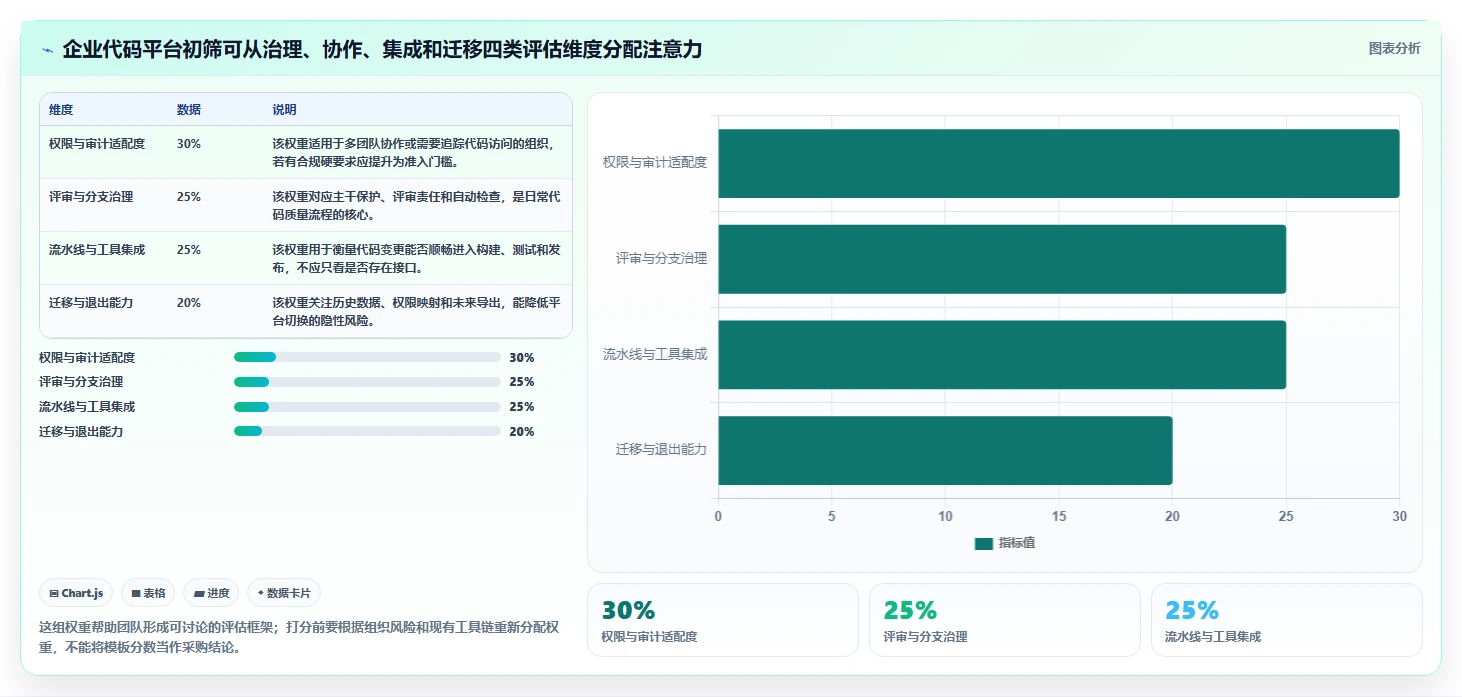Click the 20% label beside progress bar
The height and width of the screenshot is (697, 1462).
pos(522,432)
